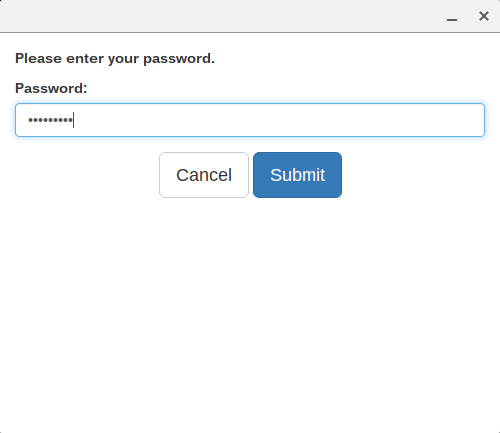
Task: Click right after the last masked character
Action: pos(74,120)
